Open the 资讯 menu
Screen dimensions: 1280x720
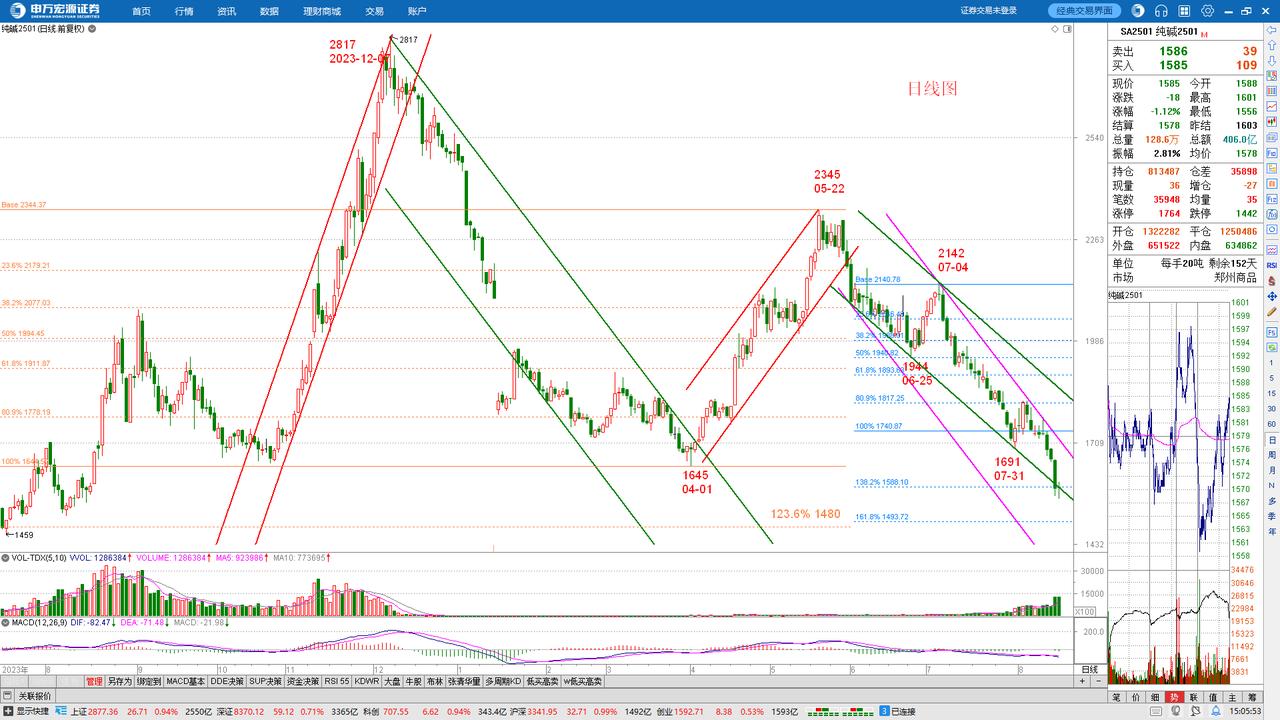pos(226,11)
